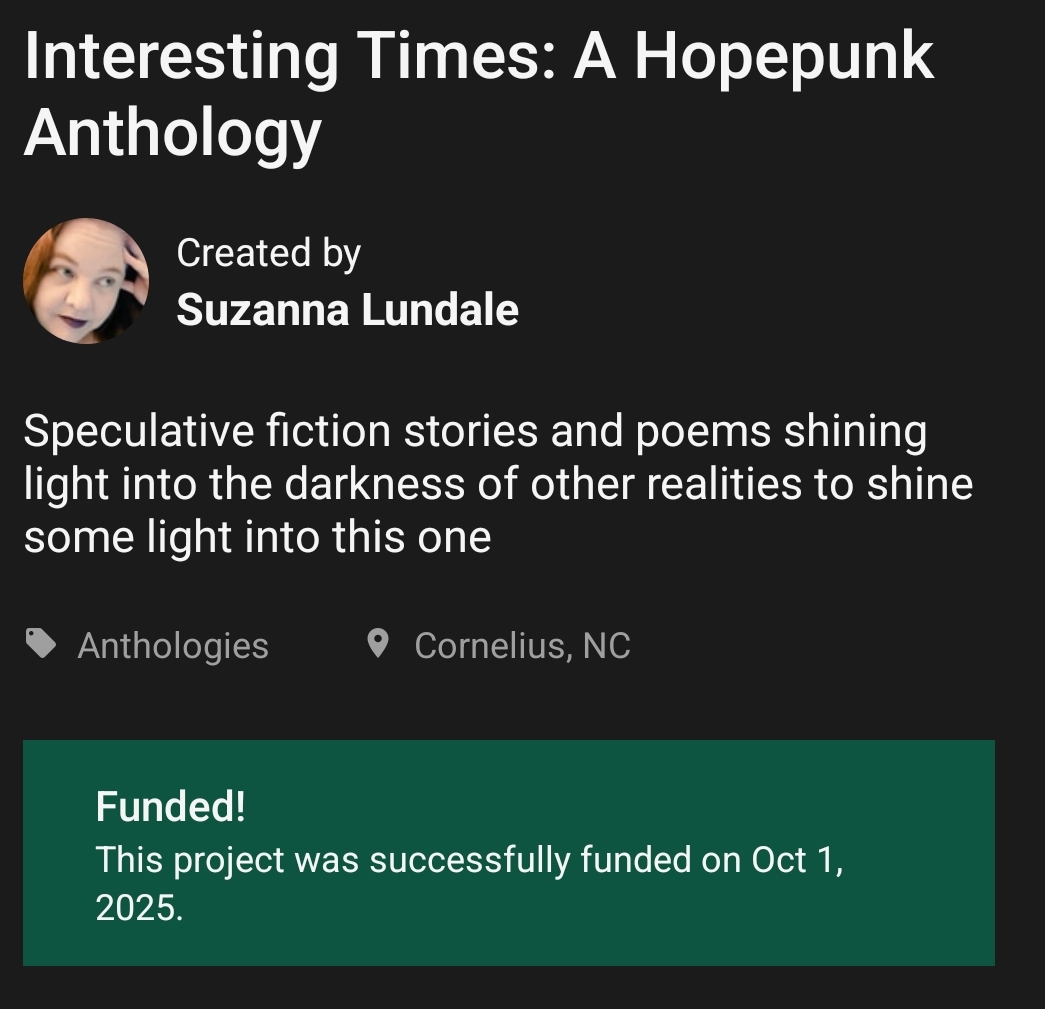Open creator Suzanna Lundale's profile name
This screenshot has height=1009, width=1045.
[347, 310]
